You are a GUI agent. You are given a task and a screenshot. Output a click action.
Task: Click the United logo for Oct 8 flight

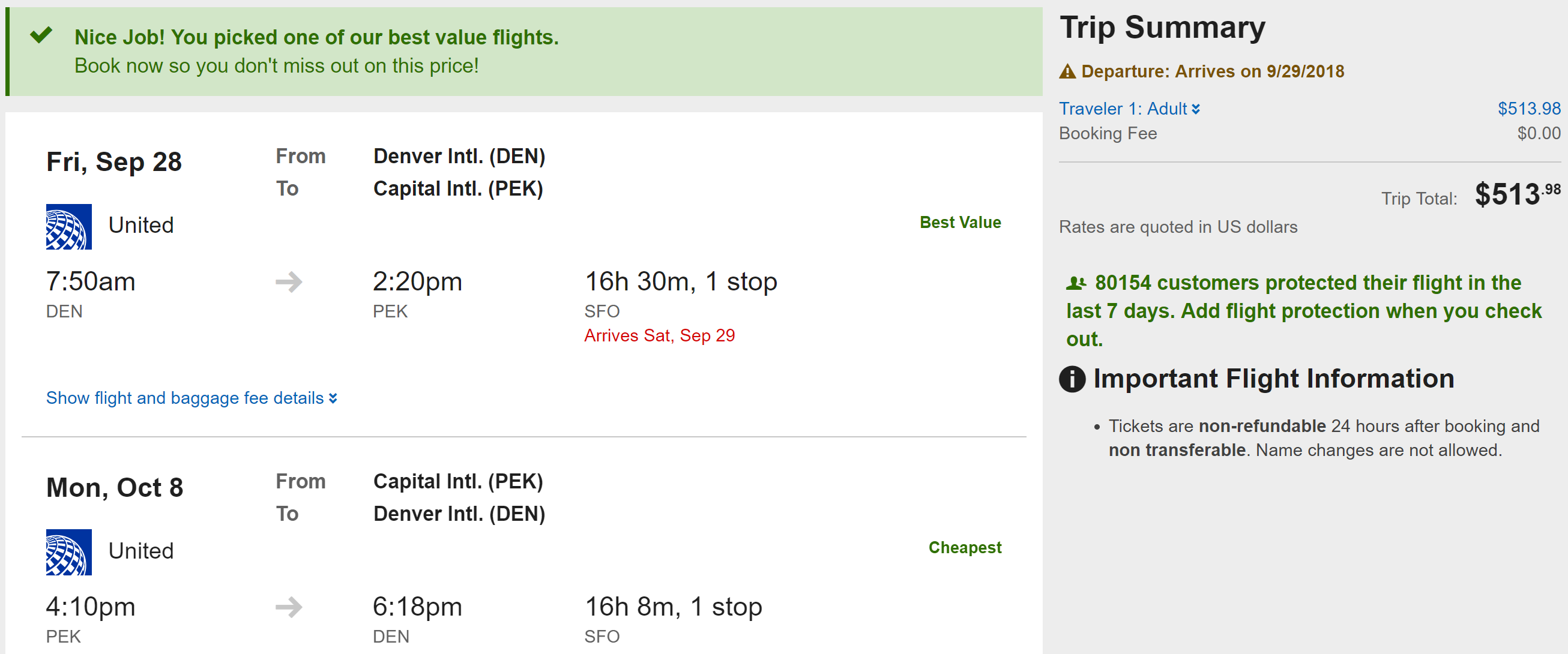(x=69, y=552)
